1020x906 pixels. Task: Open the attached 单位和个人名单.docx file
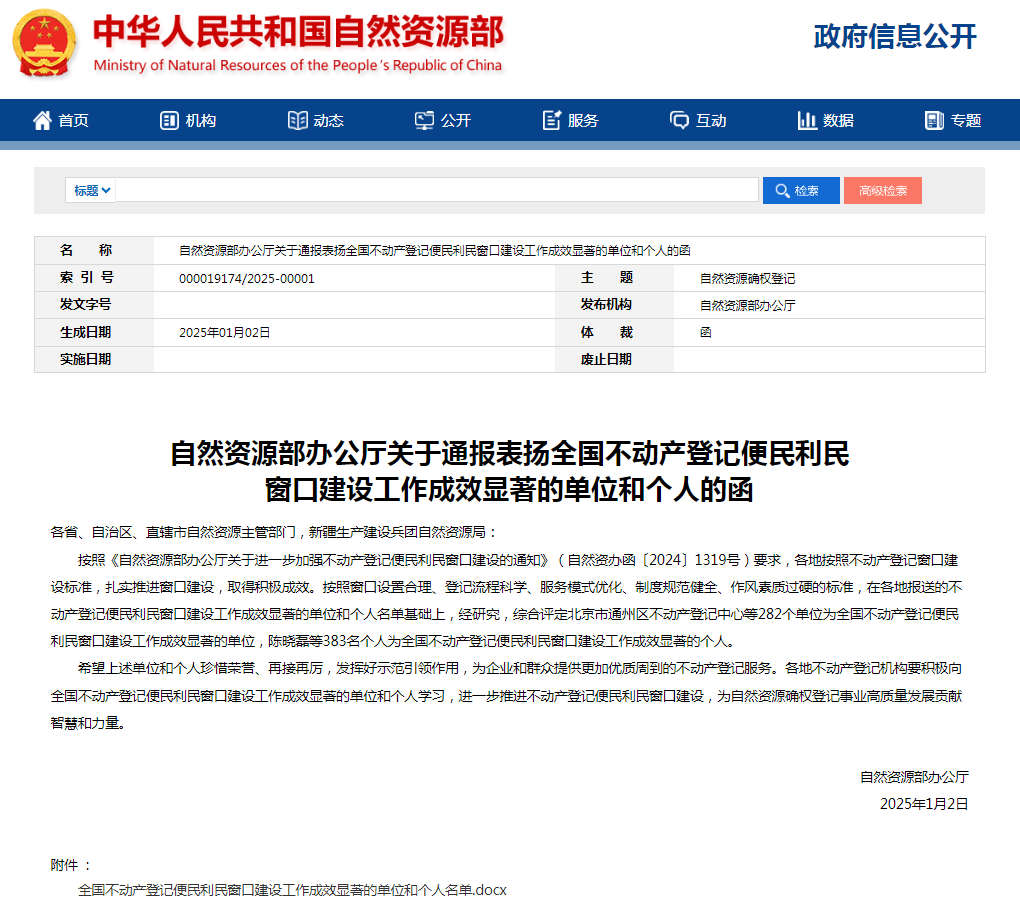pos(292,890)
